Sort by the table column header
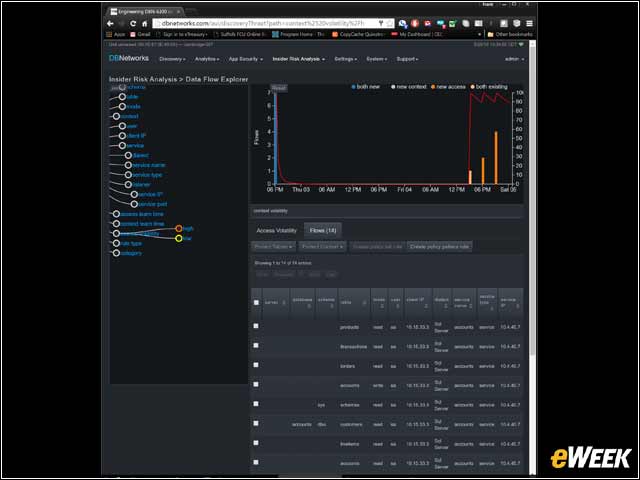Image resolution: width=640 pixels, height=480 pixels. click(x=353, y=303)
